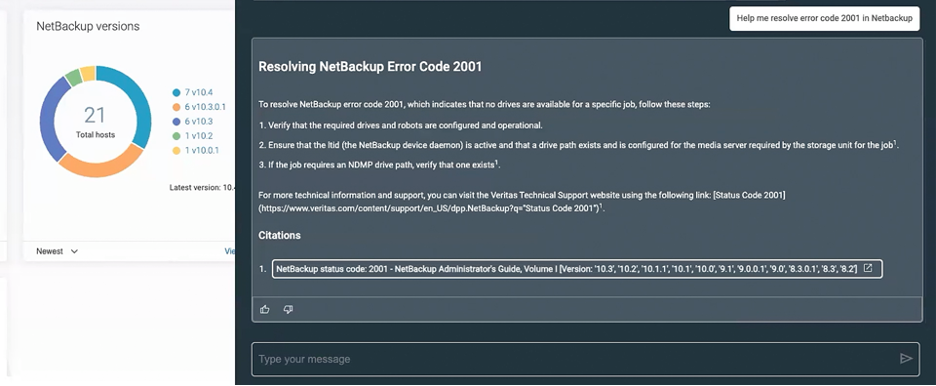The width and height of the screenshot is (936, 386).
Task: Click the thumbs down feedback icon
Action: pos(288,309)
